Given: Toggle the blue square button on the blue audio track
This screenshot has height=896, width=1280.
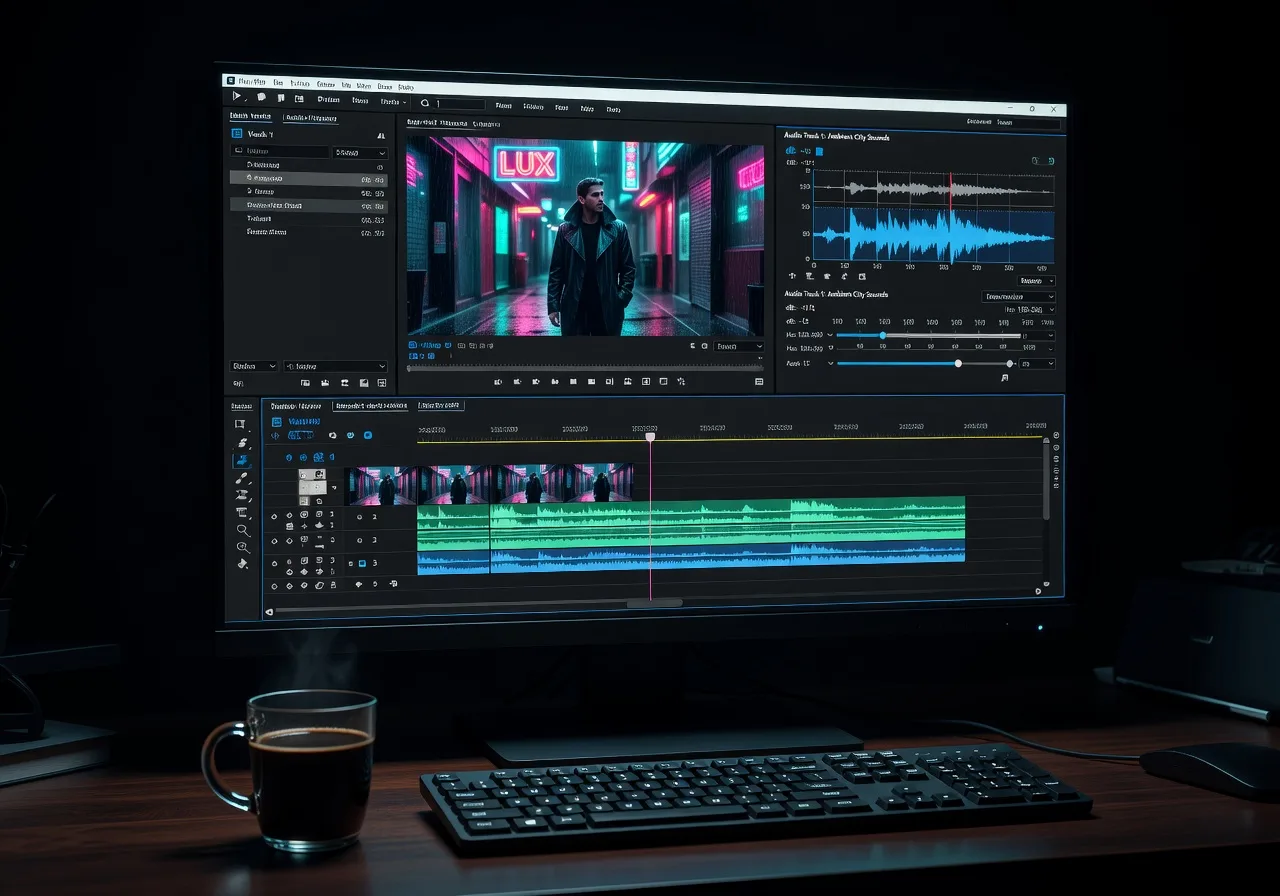Looking at the screenshot, I should (x=362, y=564).
